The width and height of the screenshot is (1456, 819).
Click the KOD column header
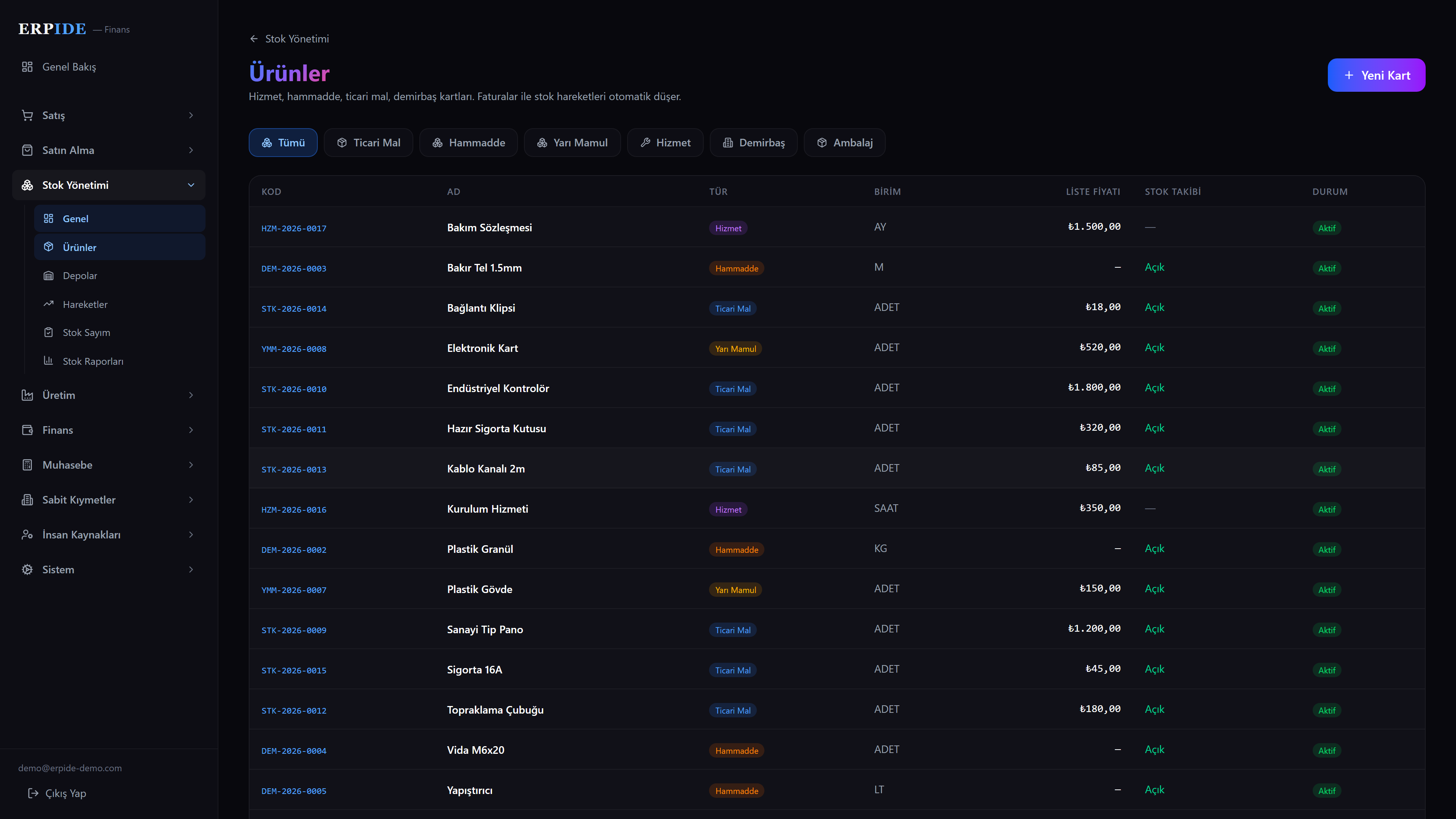pyautogui.click(x=271, y=191)
